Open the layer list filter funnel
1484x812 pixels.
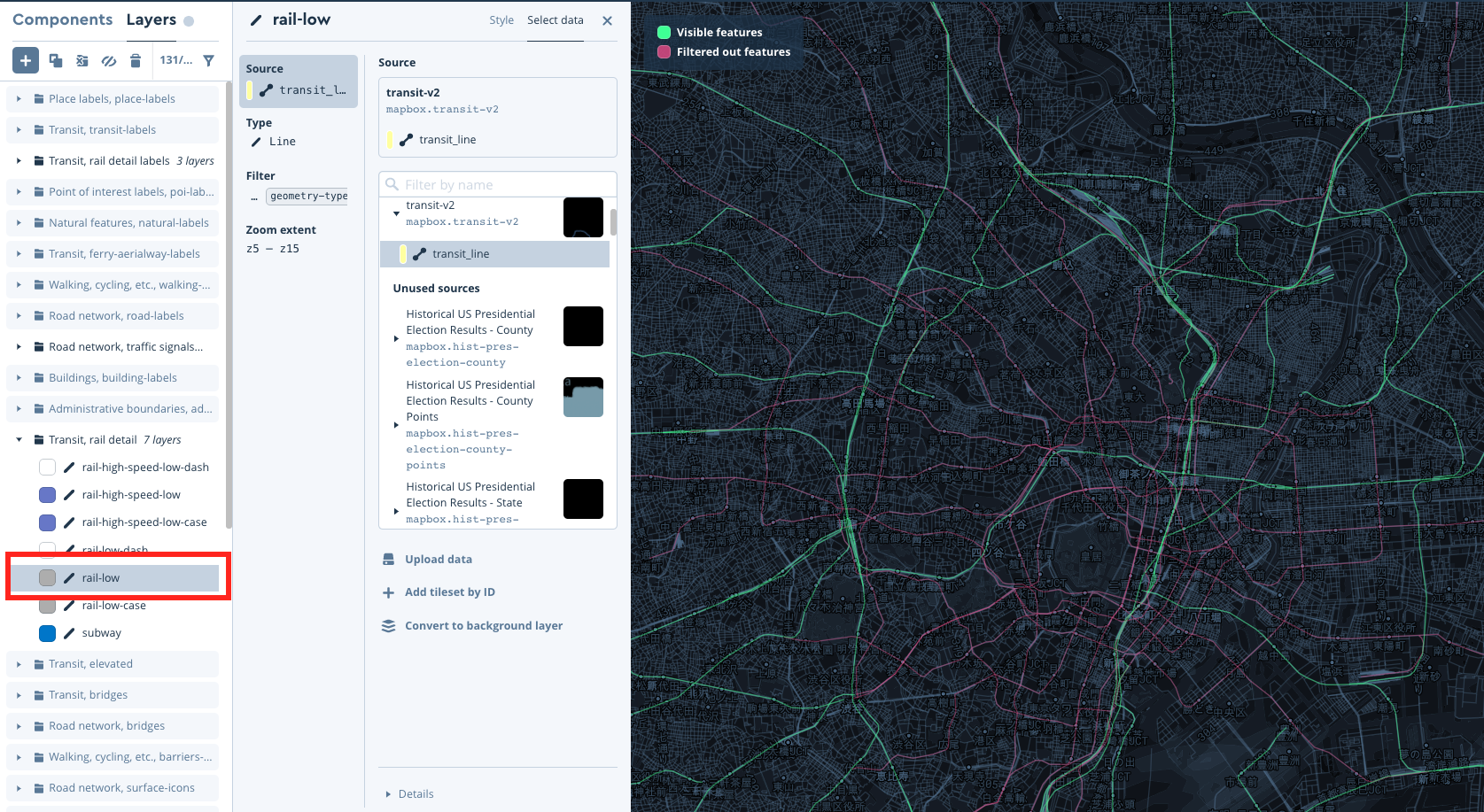tap(209, 60)
